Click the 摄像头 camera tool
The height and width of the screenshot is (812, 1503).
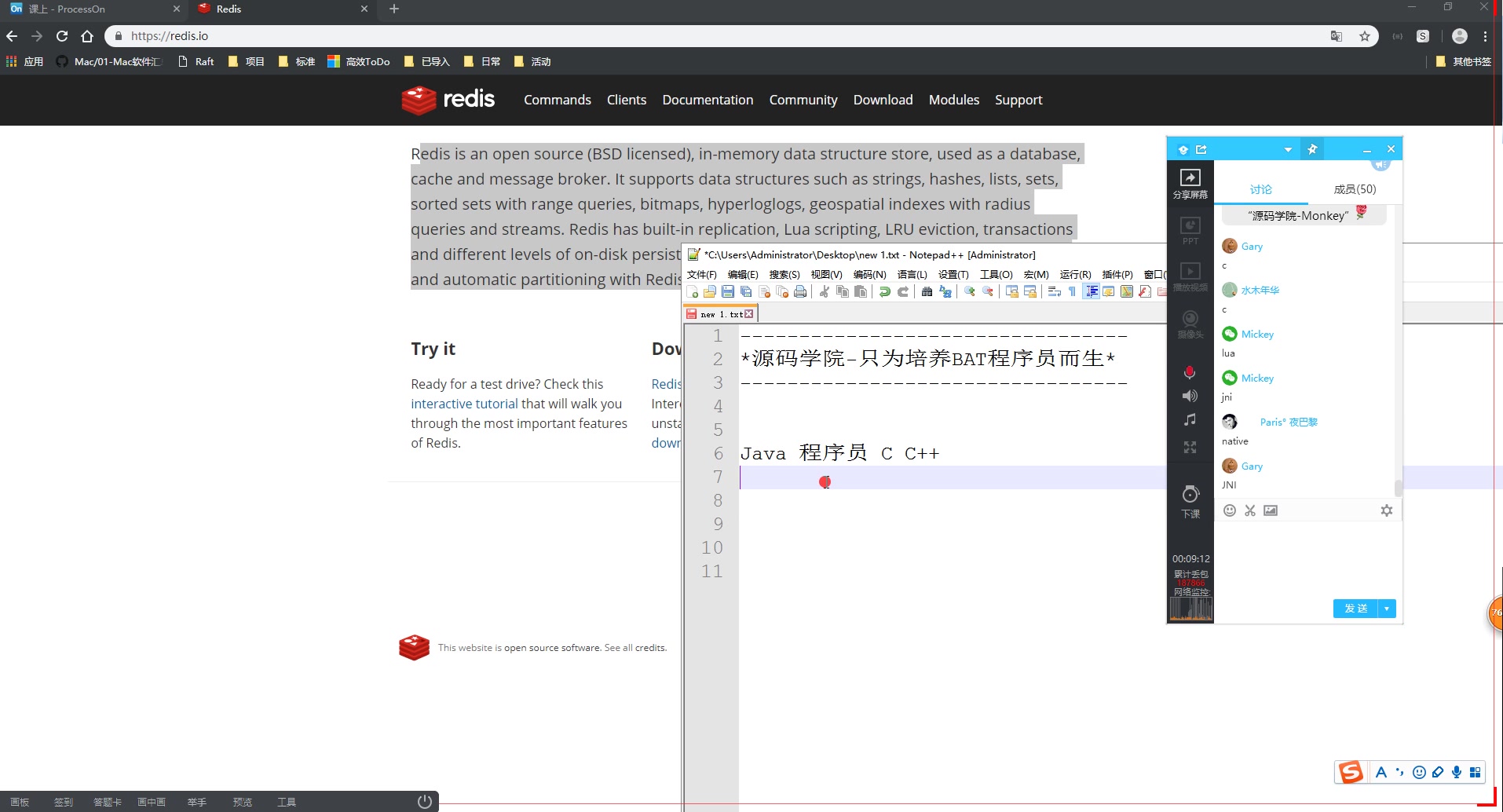click(1190, 324)
